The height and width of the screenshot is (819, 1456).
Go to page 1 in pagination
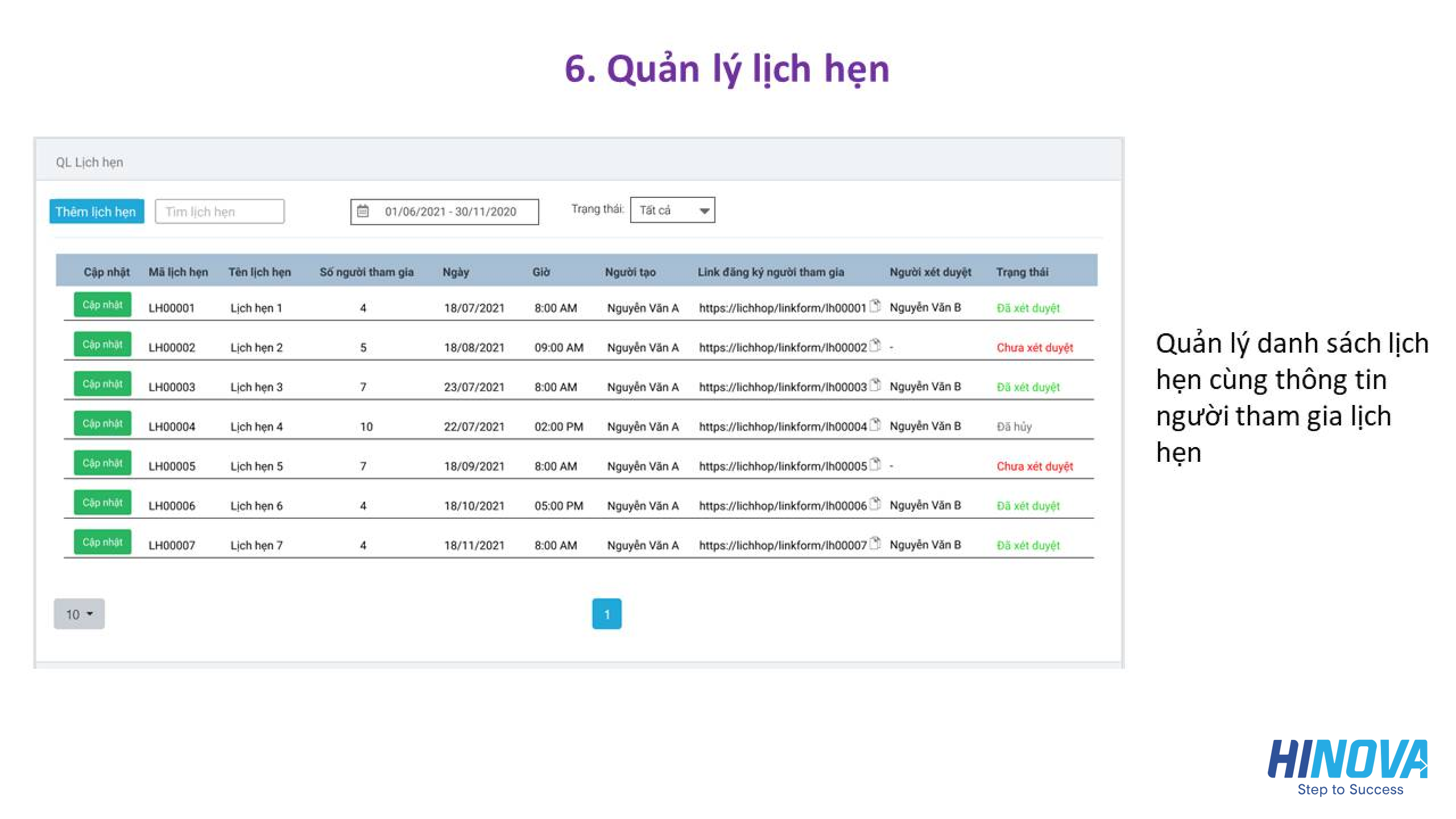tap(606, 614)
